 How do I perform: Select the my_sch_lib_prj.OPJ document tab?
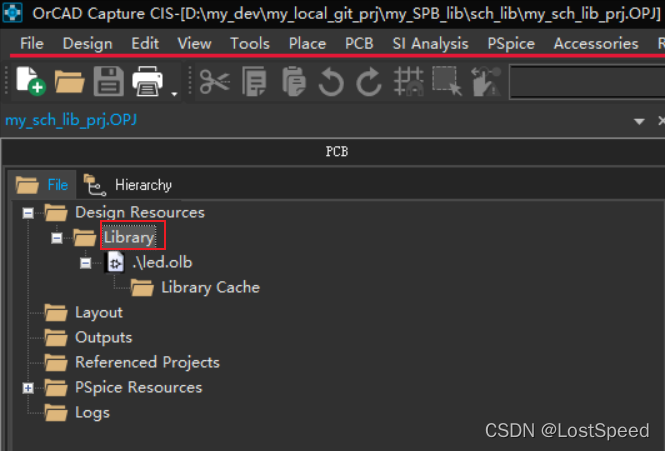69,120
